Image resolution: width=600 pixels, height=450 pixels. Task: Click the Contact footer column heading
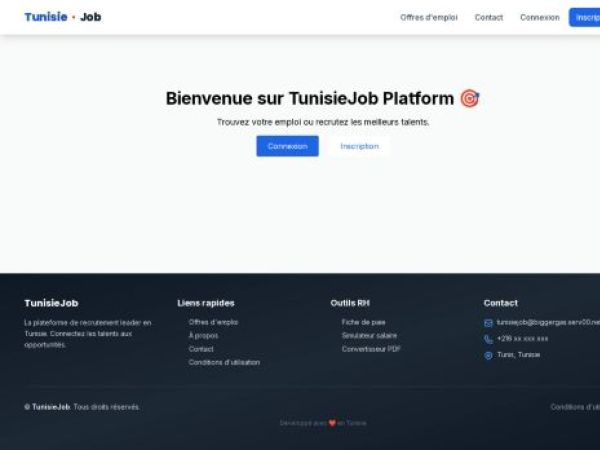click(501, 303)
